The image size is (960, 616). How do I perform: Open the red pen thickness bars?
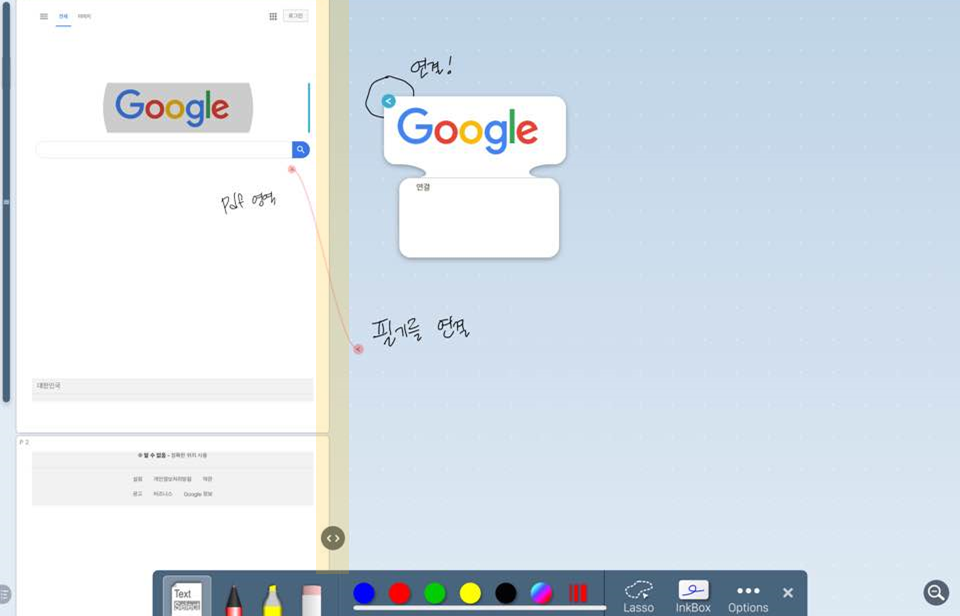pyautogui.click(x=577, y=593)
